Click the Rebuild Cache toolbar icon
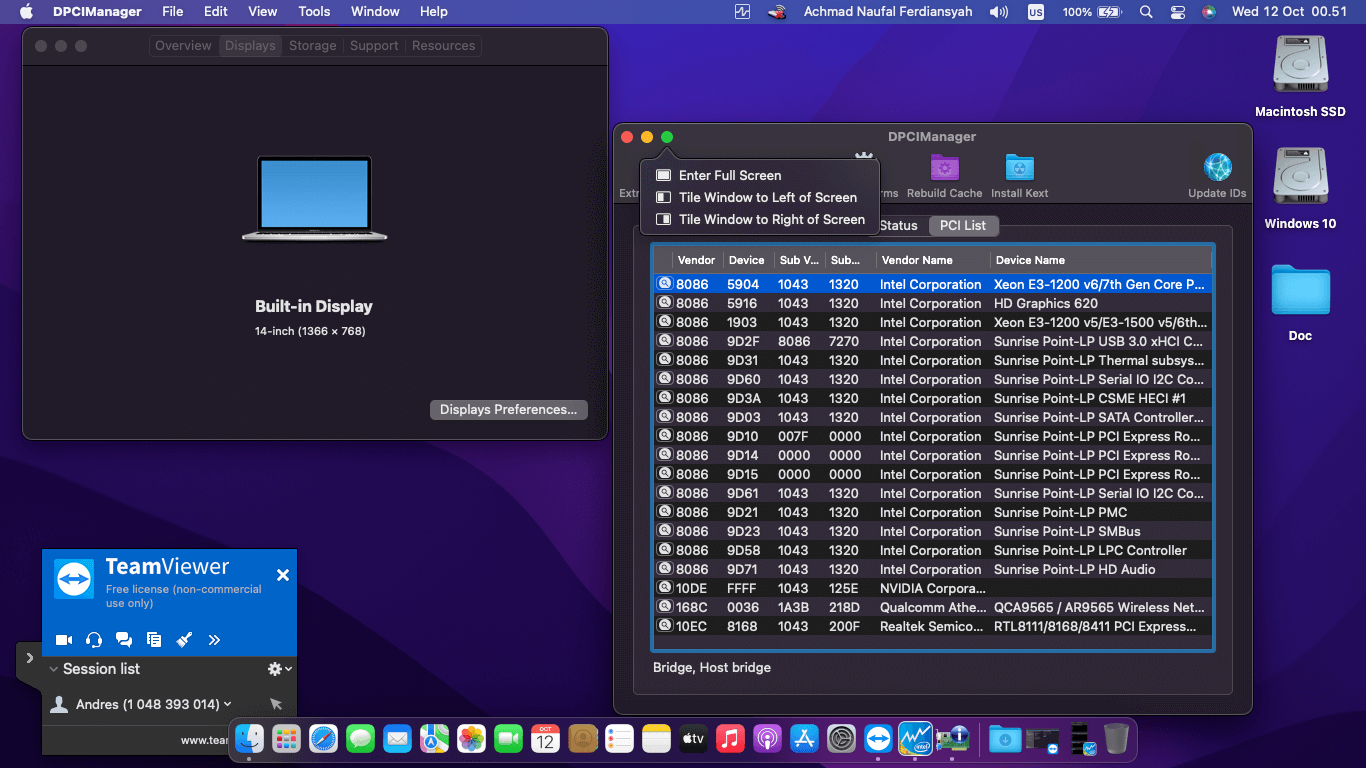 click(944, 168)
